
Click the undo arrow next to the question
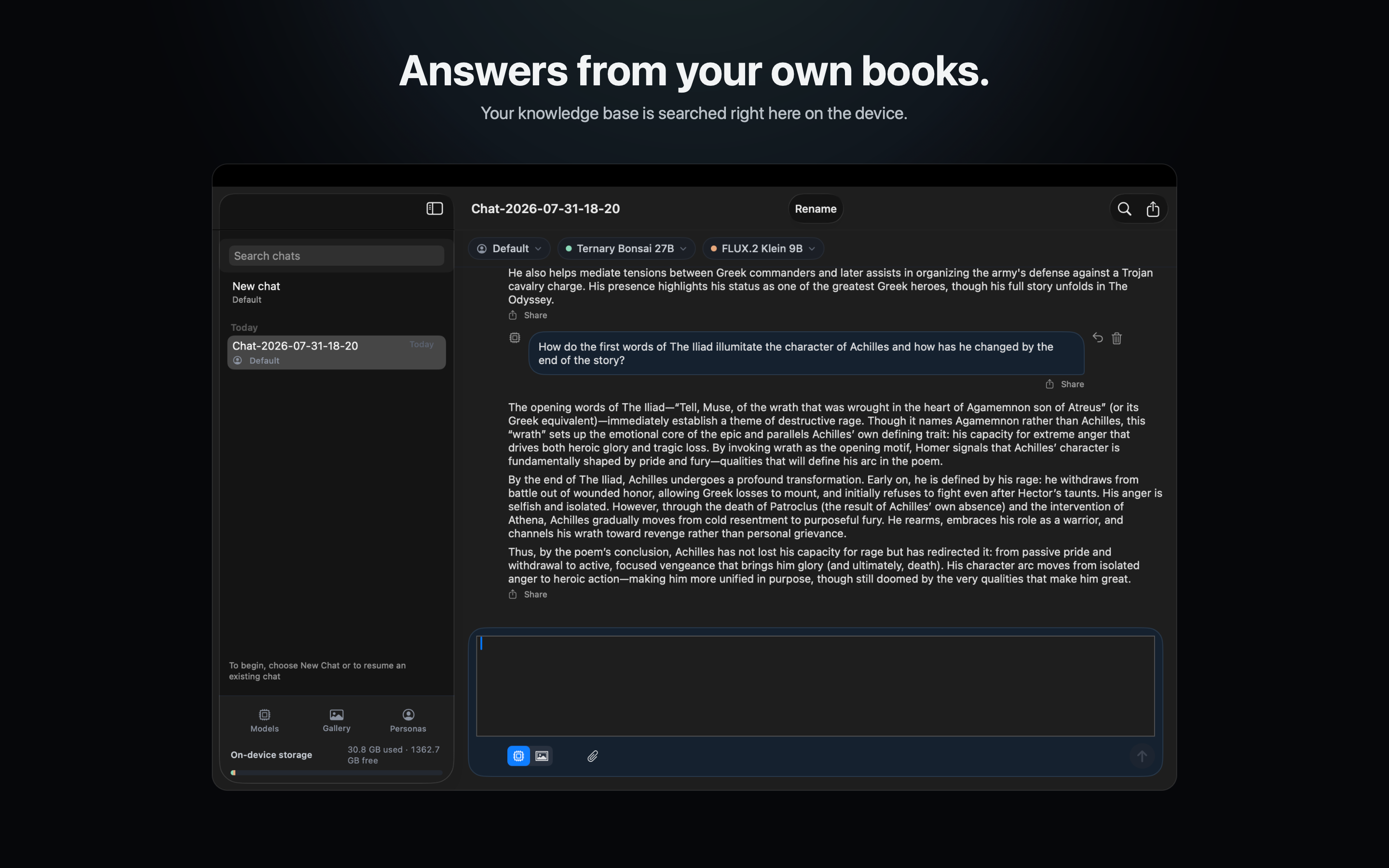(x=1097, y=338)
